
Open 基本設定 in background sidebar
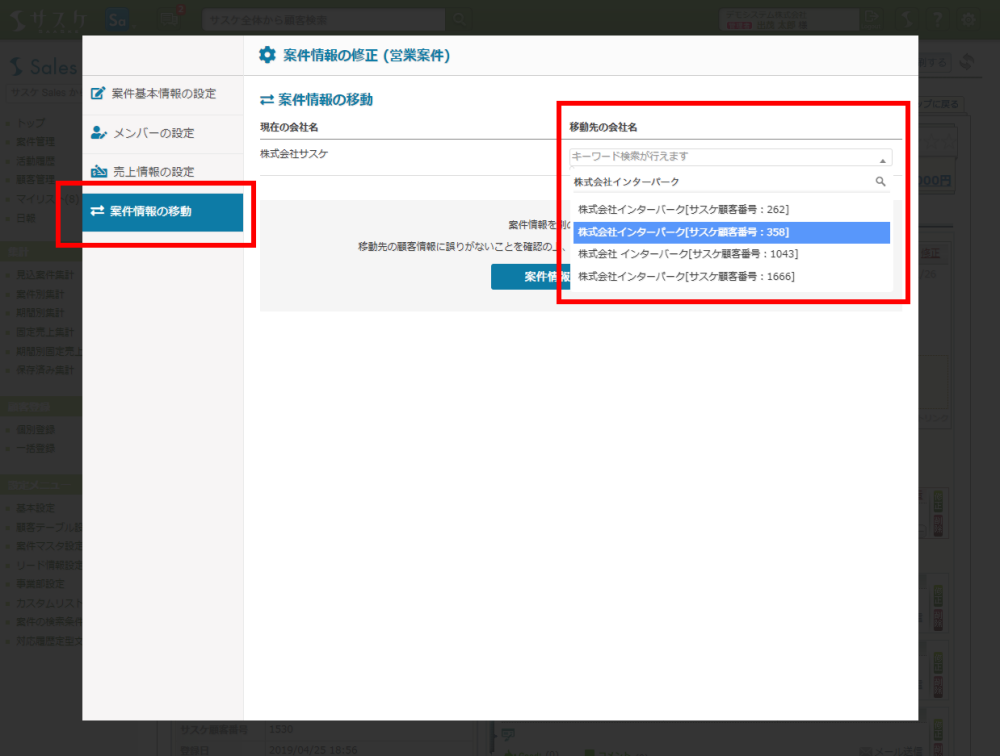click(x=36, y=508)
